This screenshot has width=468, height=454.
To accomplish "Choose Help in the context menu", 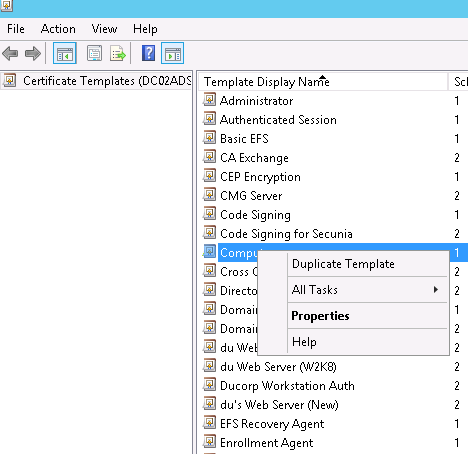I will click(x=304, y=342).
